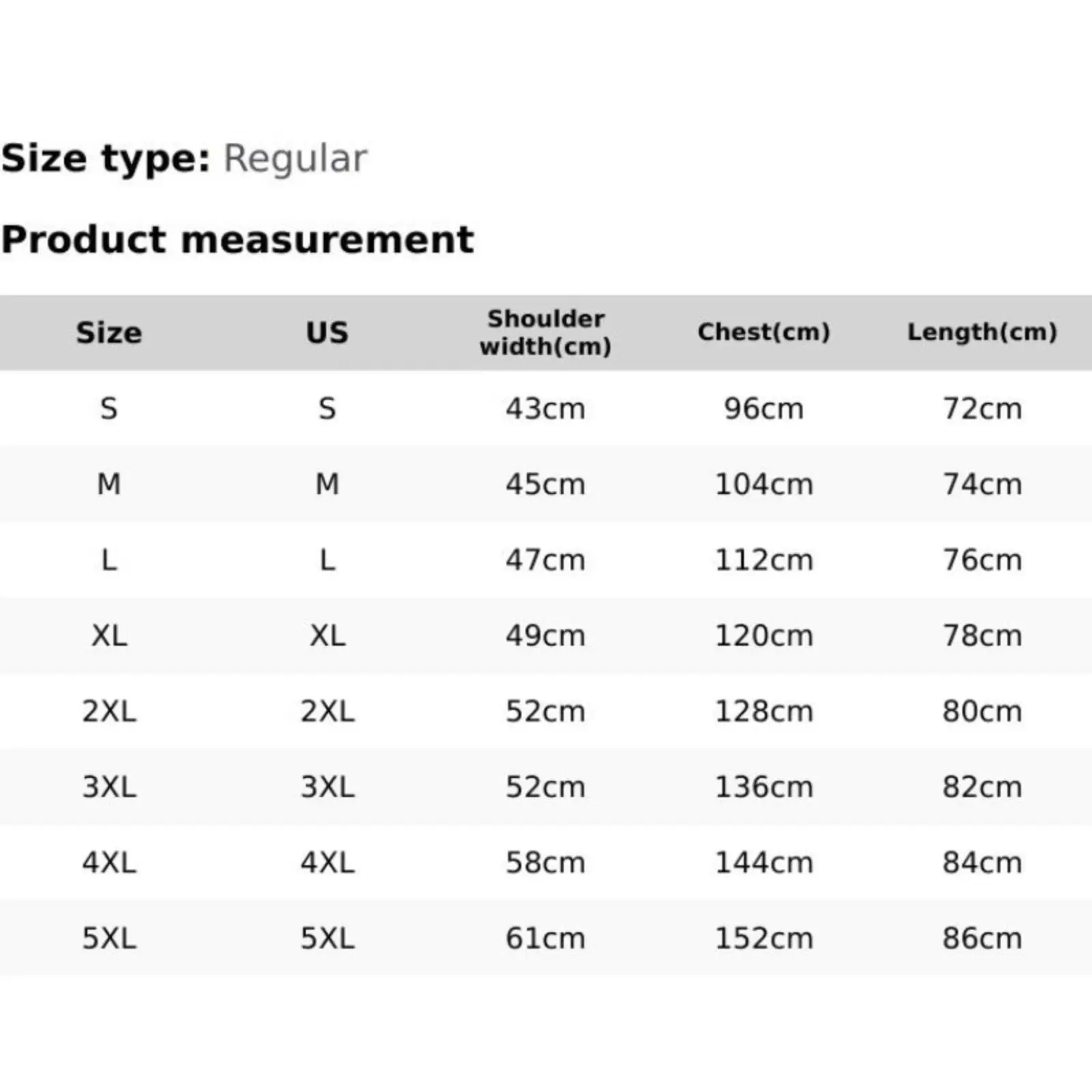Click the "Length(cm)" column header
Image resolution: width=1092 pixels, height=1092 pixels.
coord(982,332)
